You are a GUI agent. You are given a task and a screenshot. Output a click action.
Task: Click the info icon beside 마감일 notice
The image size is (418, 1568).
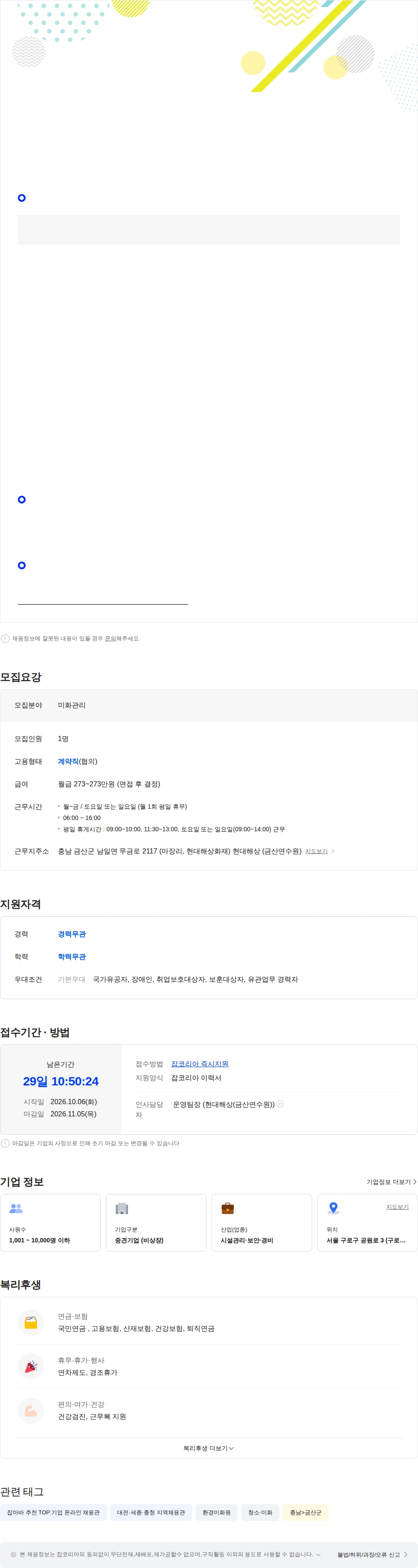tap(6, 1143)
